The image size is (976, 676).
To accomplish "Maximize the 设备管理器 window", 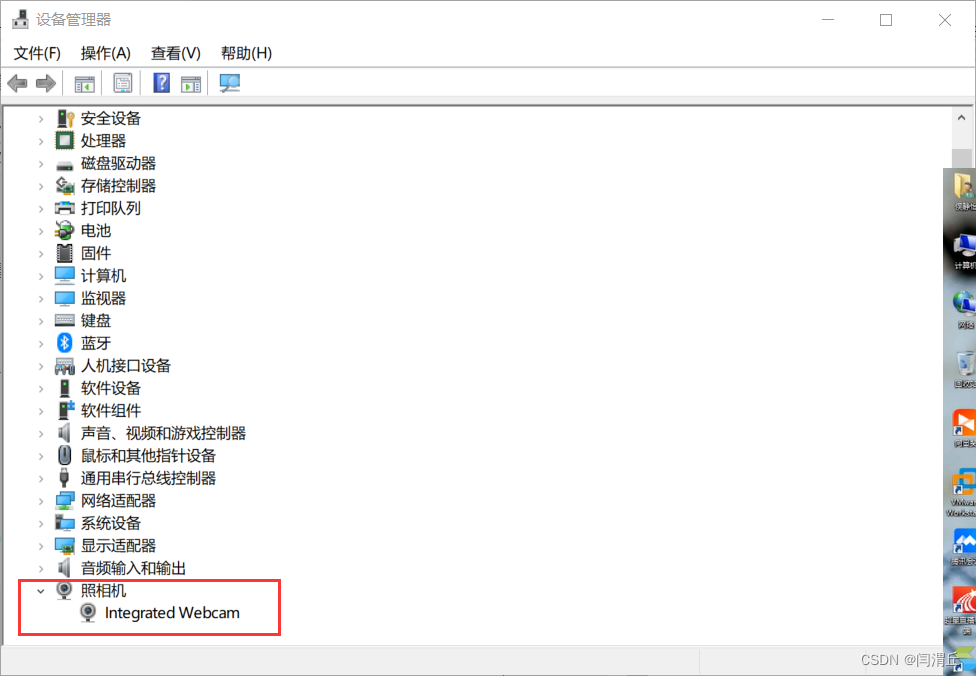I will tap(886, 20).
